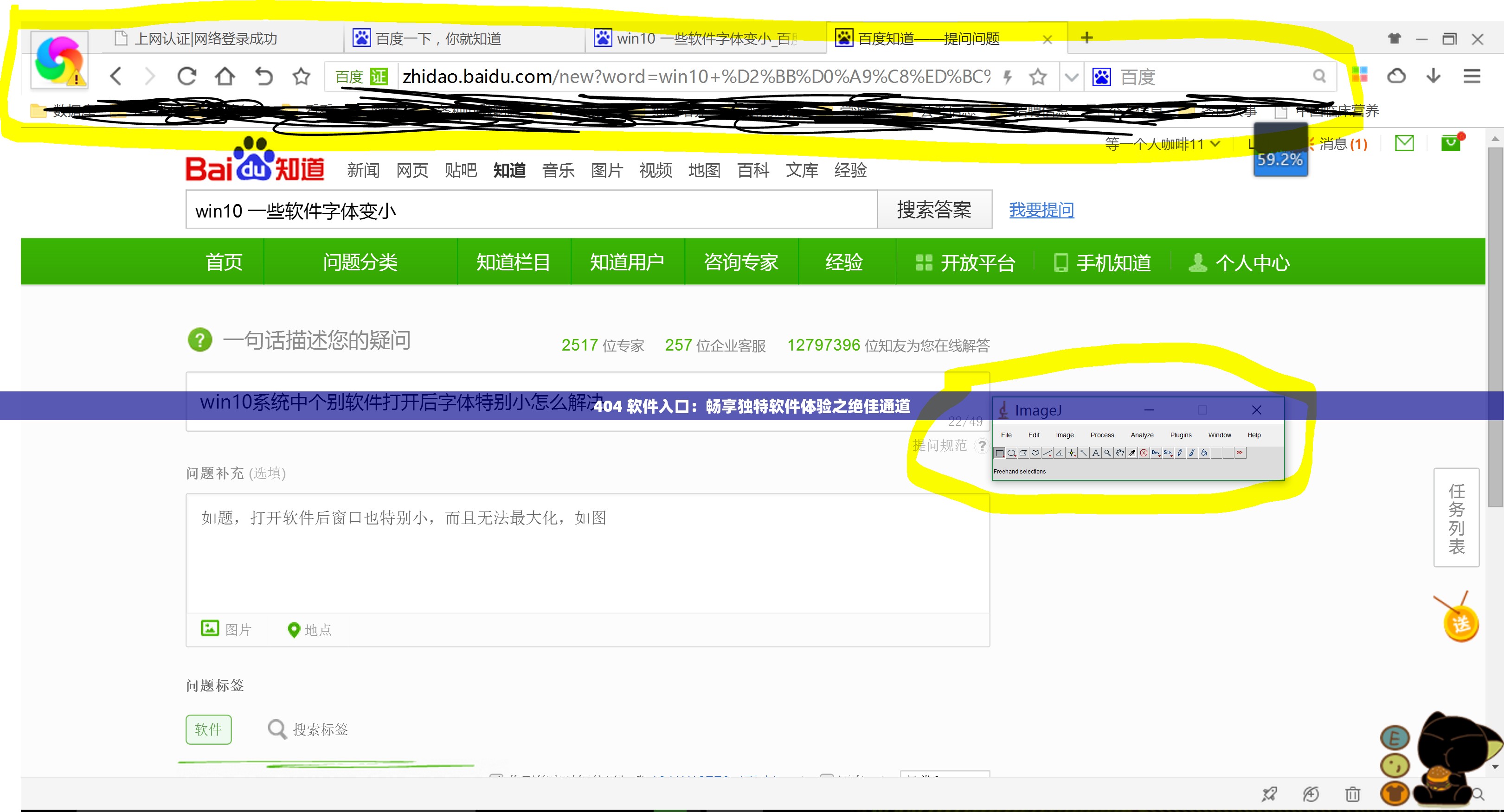Viewport: 1504px width, 812px height.
Task: Open the >> more tools menu in ImageJ
Action: tap(1240, 453)
